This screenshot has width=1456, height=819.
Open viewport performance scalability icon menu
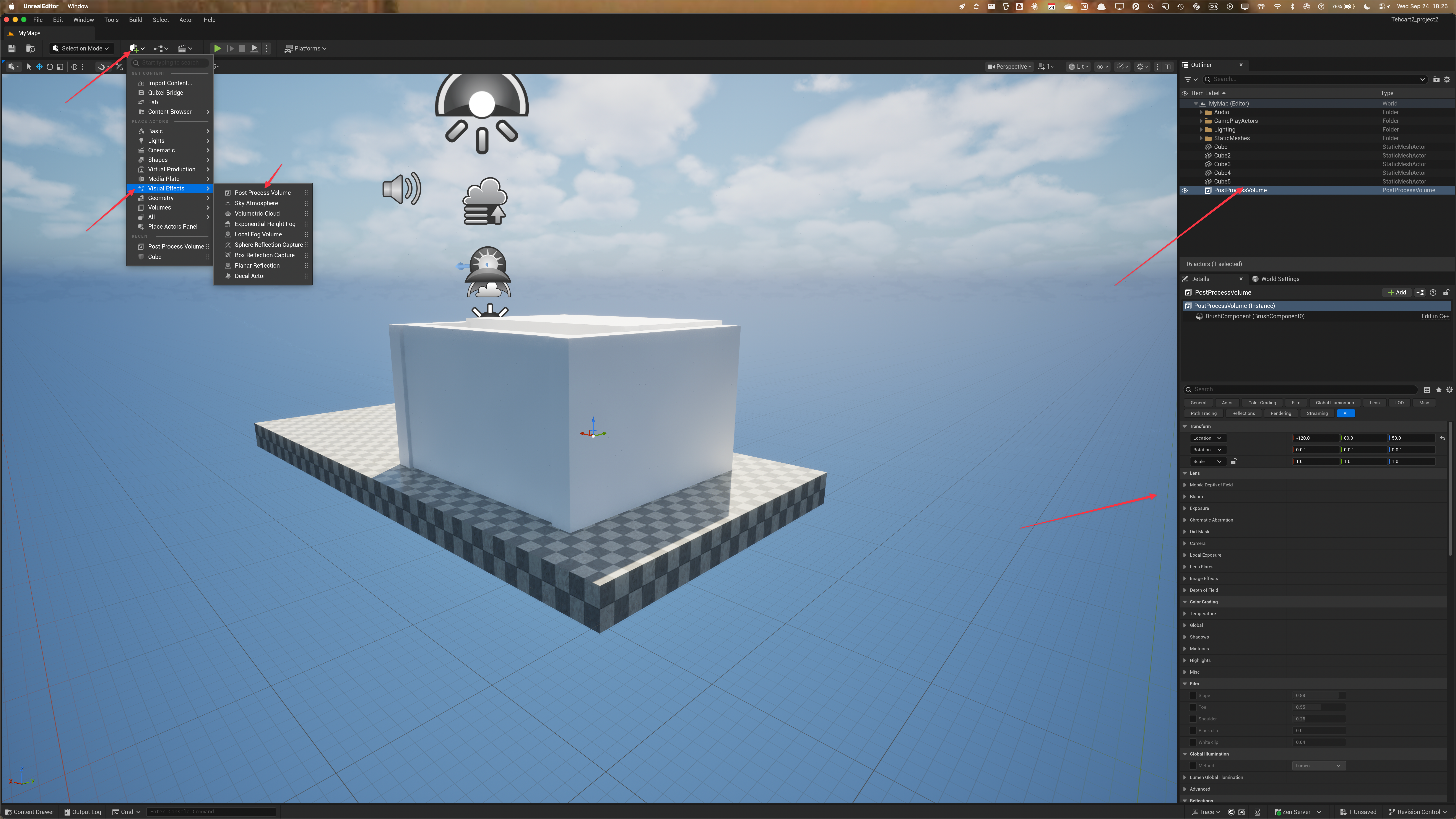tap(1122, 67)
